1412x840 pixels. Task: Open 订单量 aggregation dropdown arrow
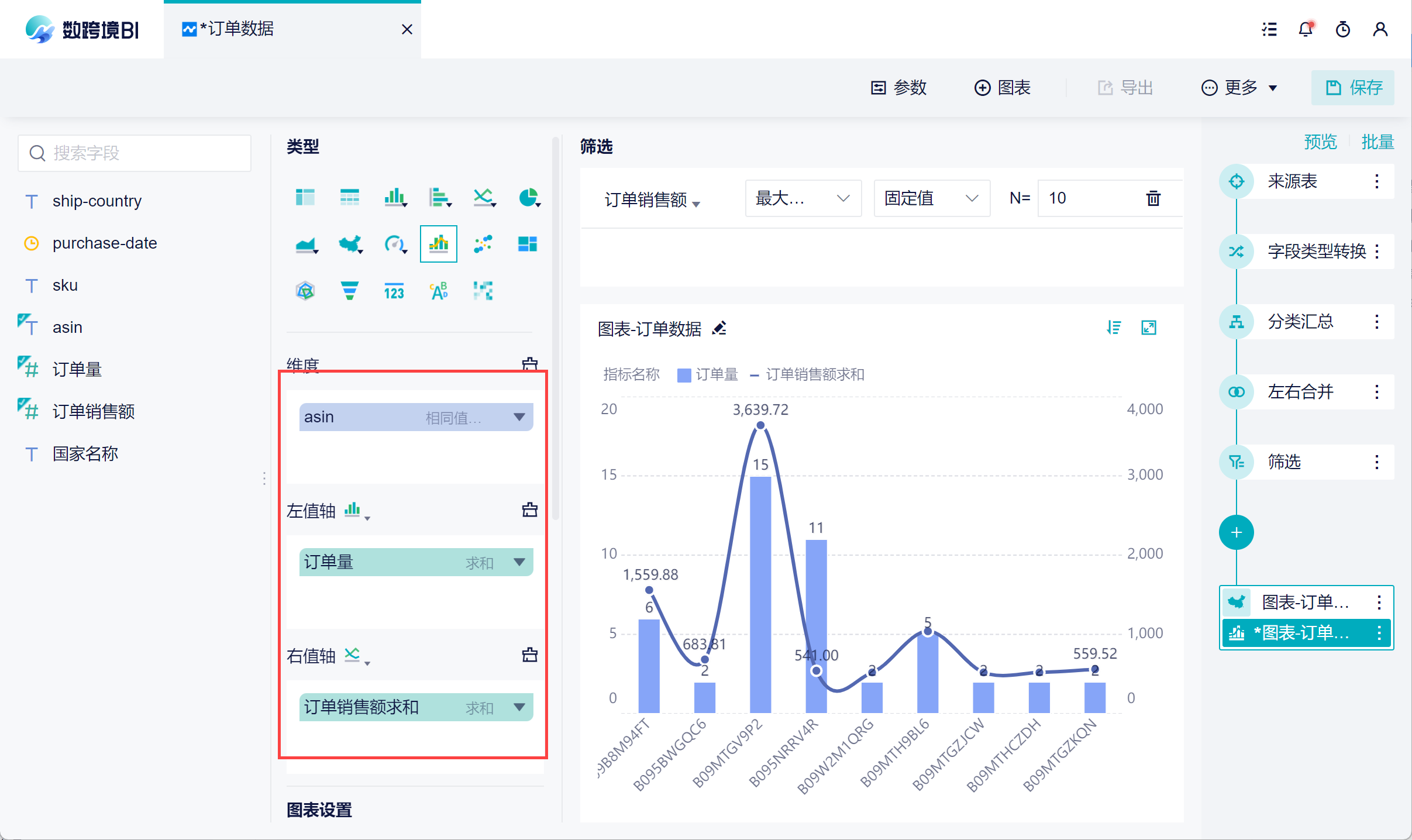[519, 562]
